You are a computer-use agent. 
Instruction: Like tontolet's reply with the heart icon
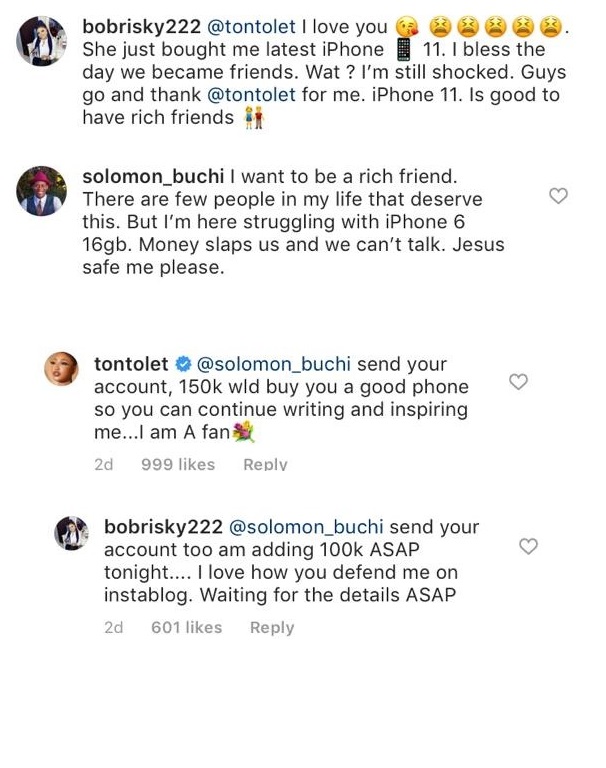coord(518,382)
